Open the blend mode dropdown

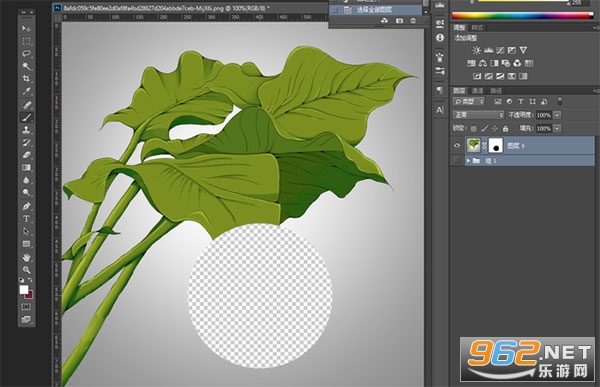pos(479,115)
